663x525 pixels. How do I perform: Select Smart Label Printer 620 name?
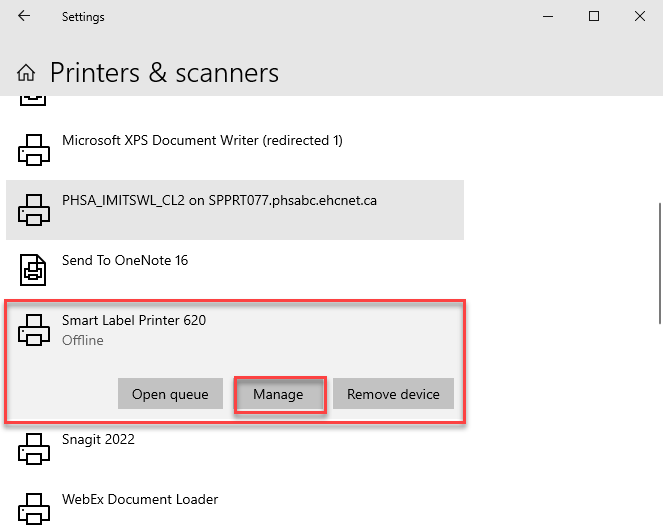click(134, 320)
